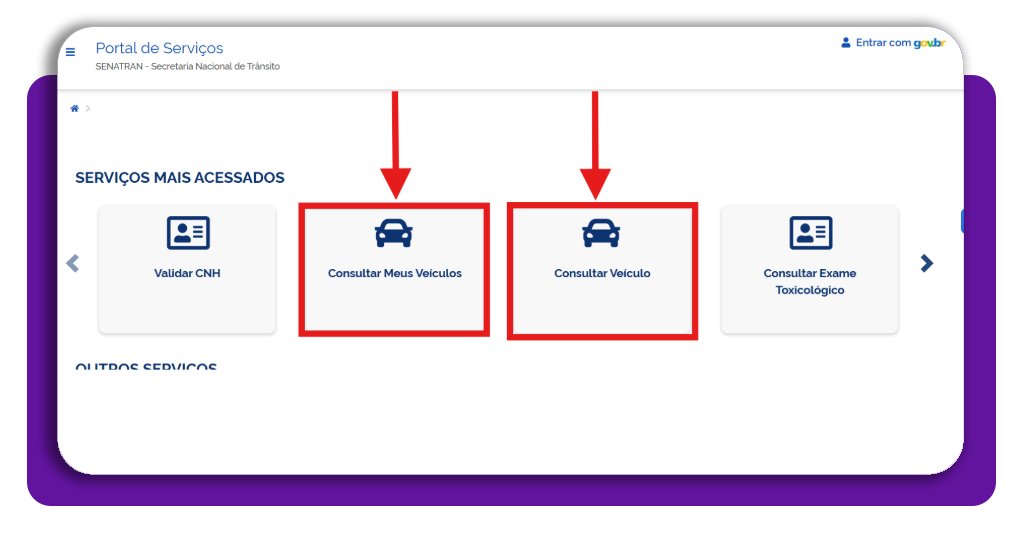Click the gov.br logo in the header
Viewport: 1024px width, 536px height.
[x=929, y=43]
